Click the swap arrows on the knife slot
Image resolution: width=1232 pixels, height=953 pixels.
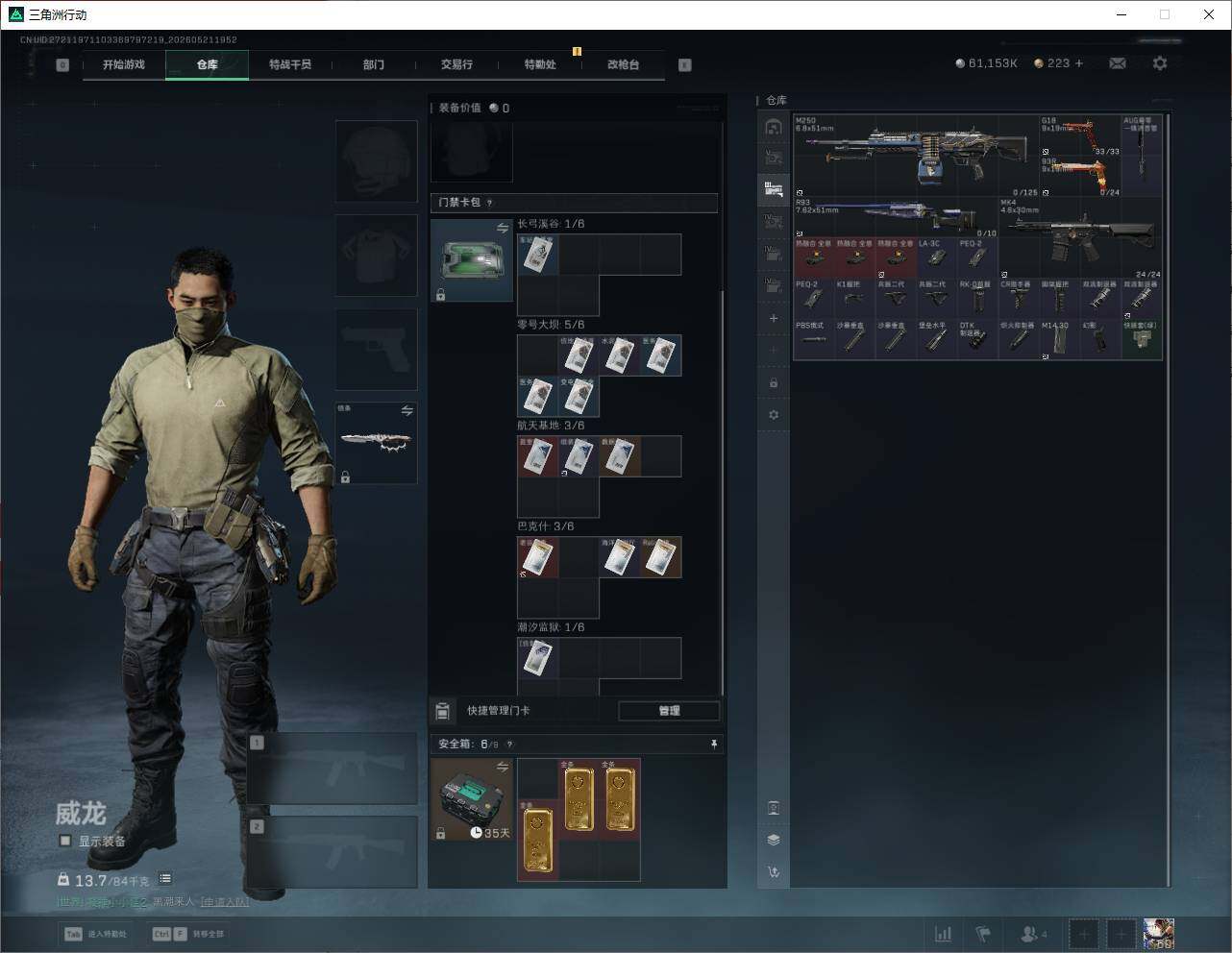coord(407,411)
